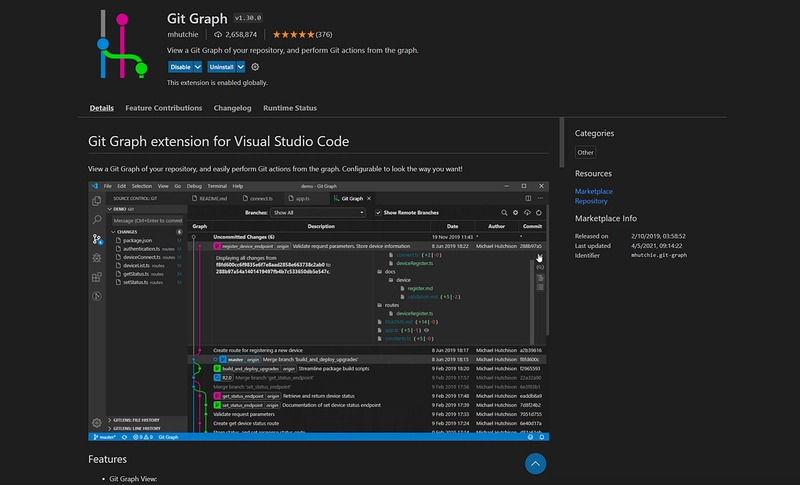This screenshot has height=485, width=800.
Task: Click the Git Graph settings gear in toolbar
Action: [x=515, y=213]
